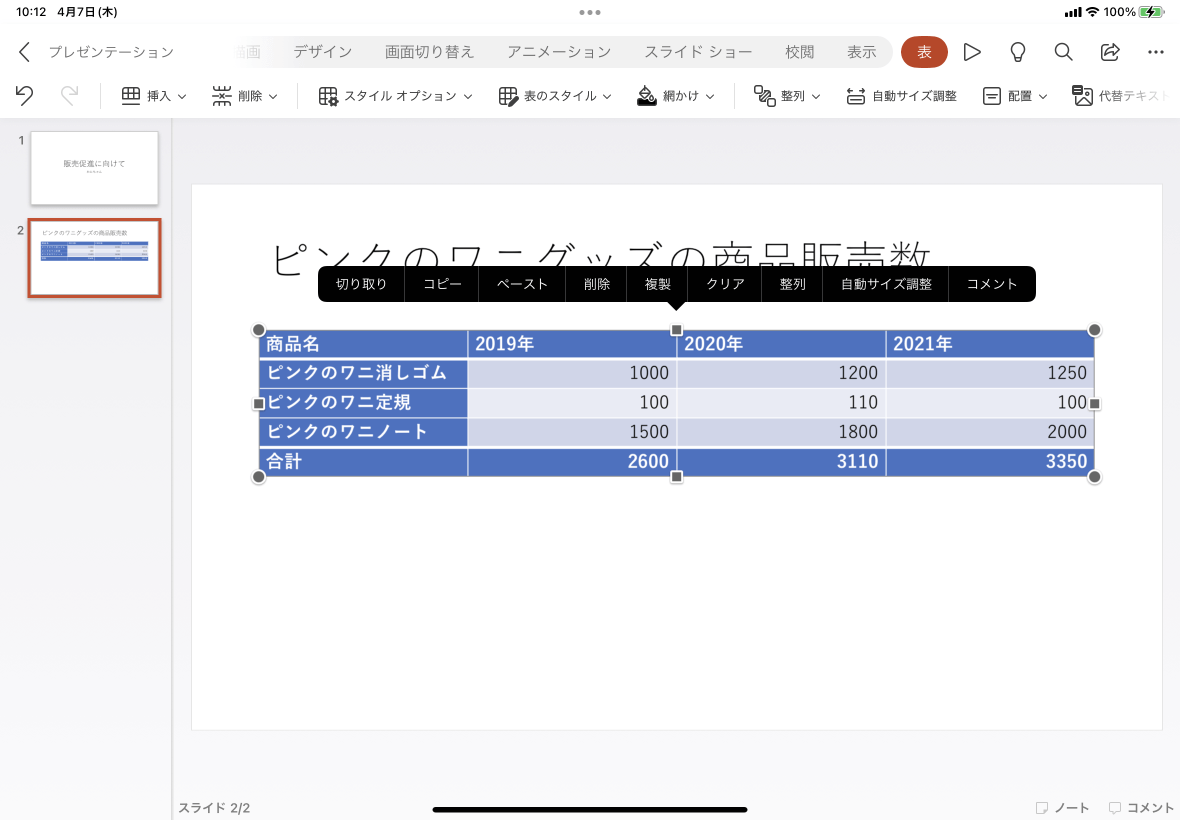
Task: Open the コメント pane at bottom right
Action: coord(1141,807)
